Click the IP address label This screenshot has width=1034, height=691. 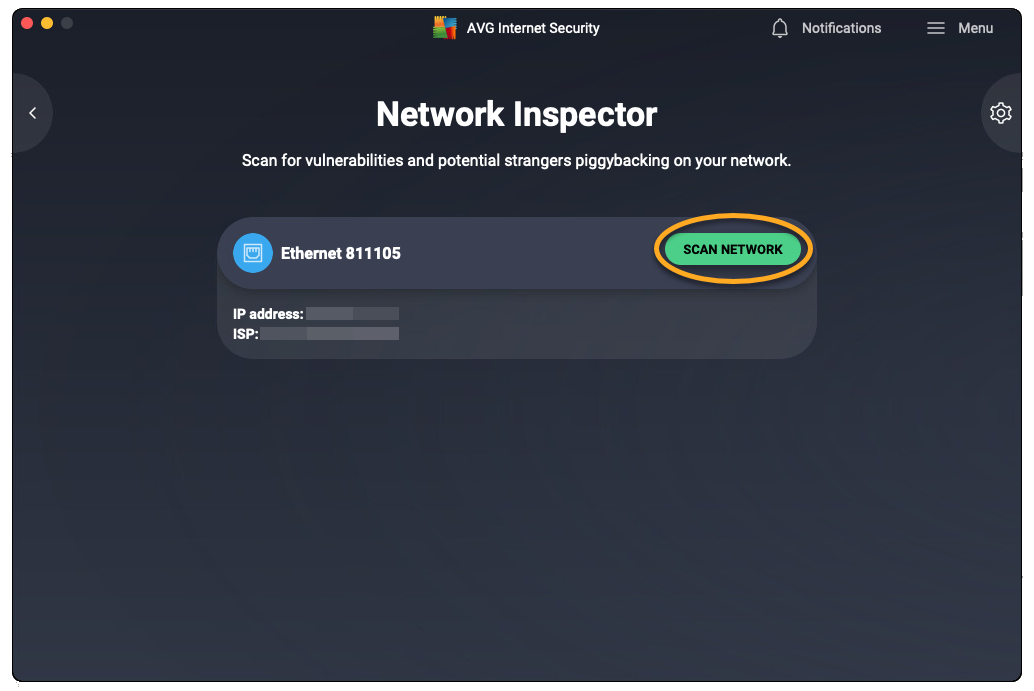click(x=268, y=314)
